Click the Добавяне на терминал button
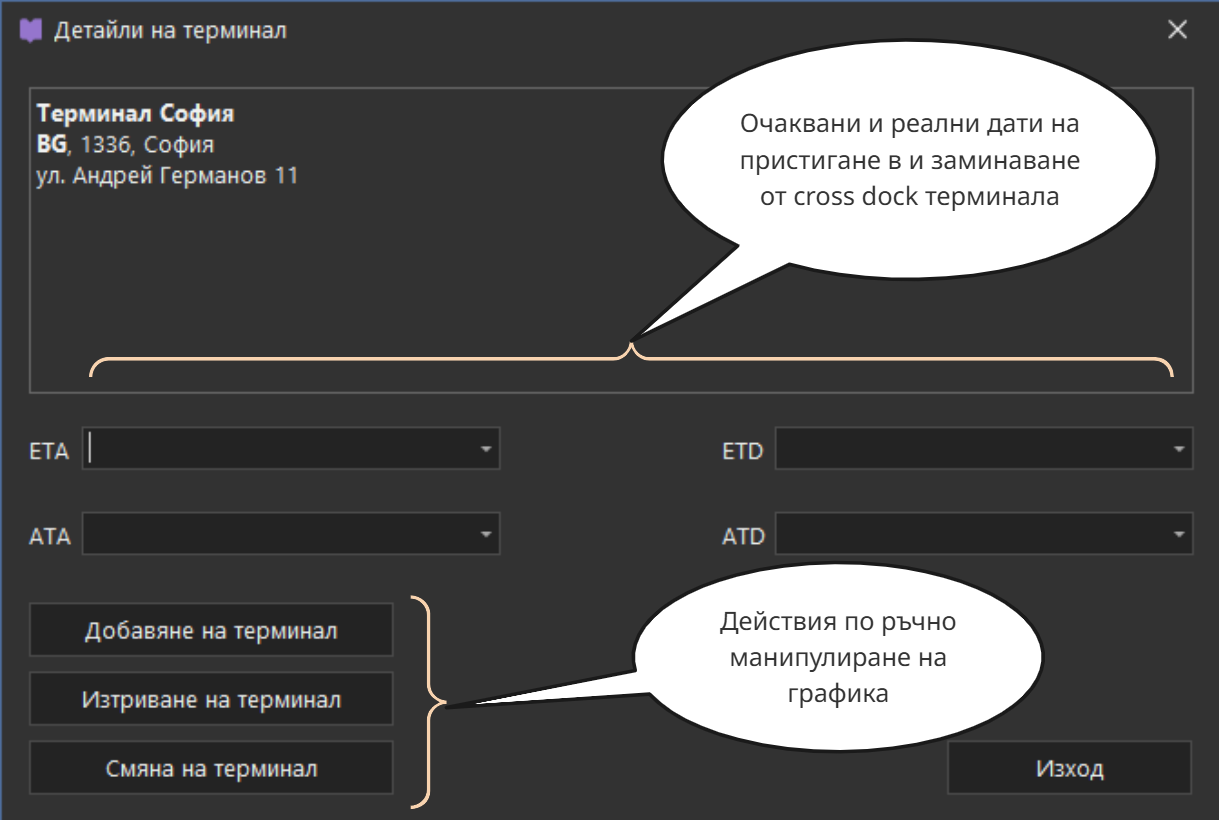This screenshot has height=820, width=1219. 211,630
